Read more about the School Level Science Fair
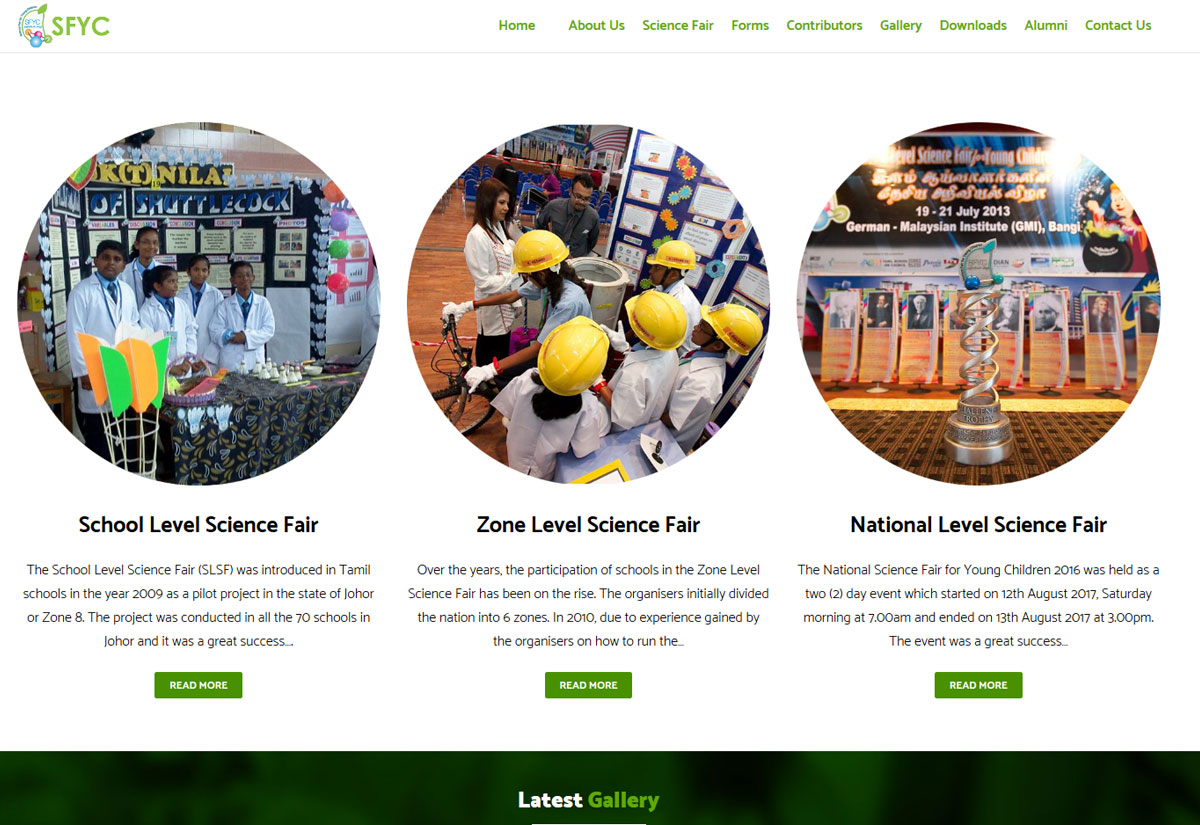The height and width of the screenshot is (825, 1200). click(198, 685)
